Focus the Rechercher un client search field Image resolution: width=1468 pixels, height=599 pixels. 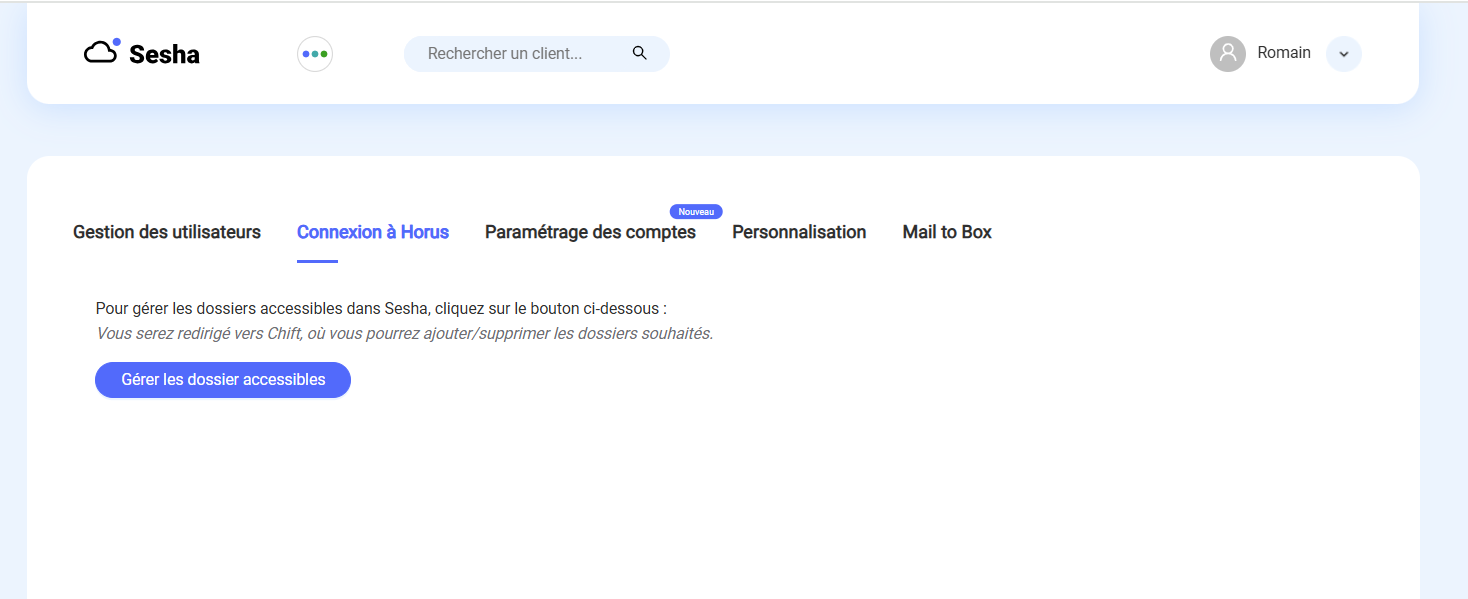click(x=537, y=54)
